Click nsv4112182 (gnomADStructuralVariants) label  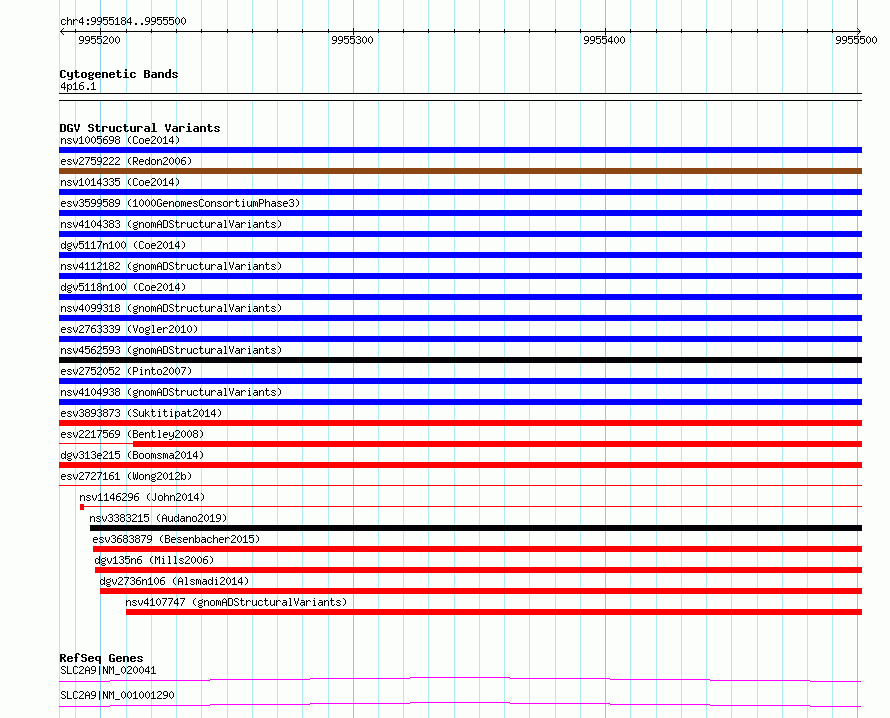[171, 266]
